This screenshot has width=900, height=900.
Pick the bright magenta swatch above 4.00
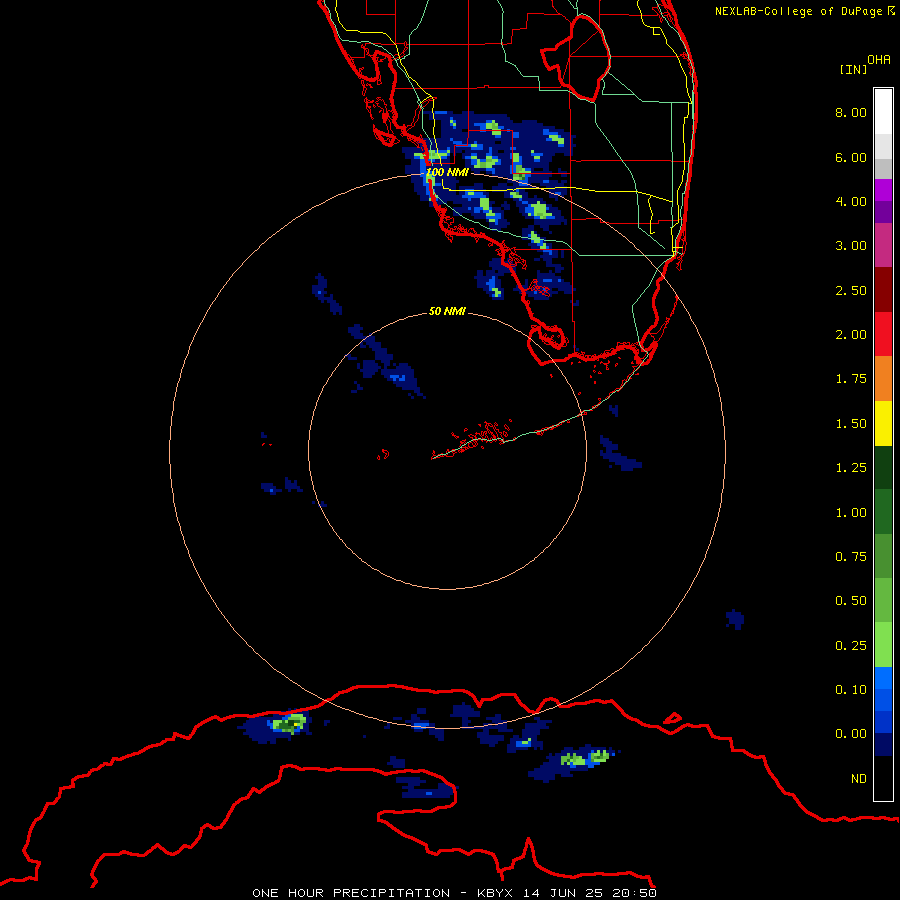tap(883, 190)
